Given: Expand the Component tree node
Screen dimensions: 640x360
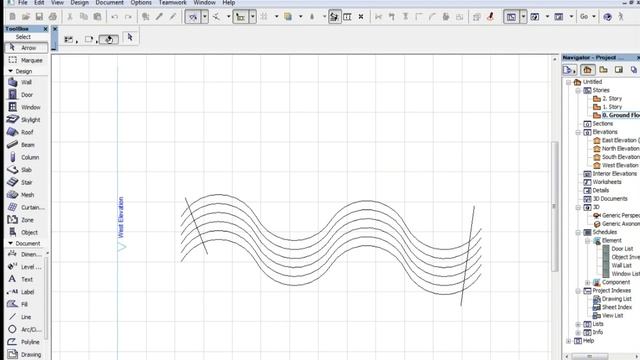Looking at the screenshot, I should click(x=588, y=282).
